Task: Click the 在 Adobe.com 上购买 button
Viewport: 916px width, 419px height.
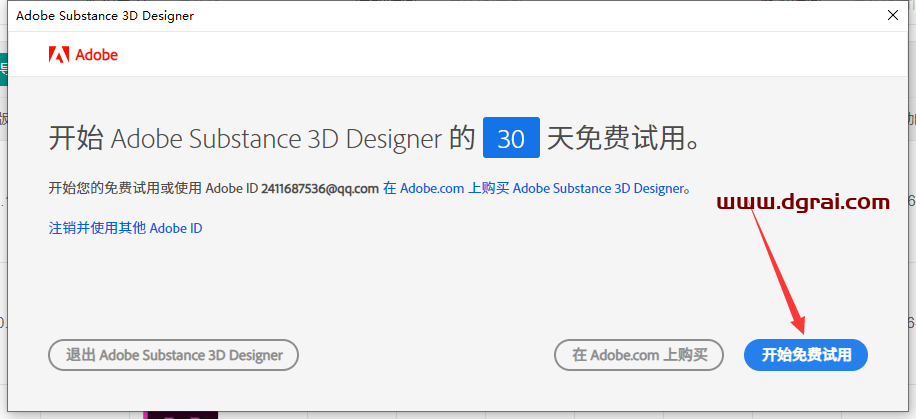Action: [x=639, y=355]
